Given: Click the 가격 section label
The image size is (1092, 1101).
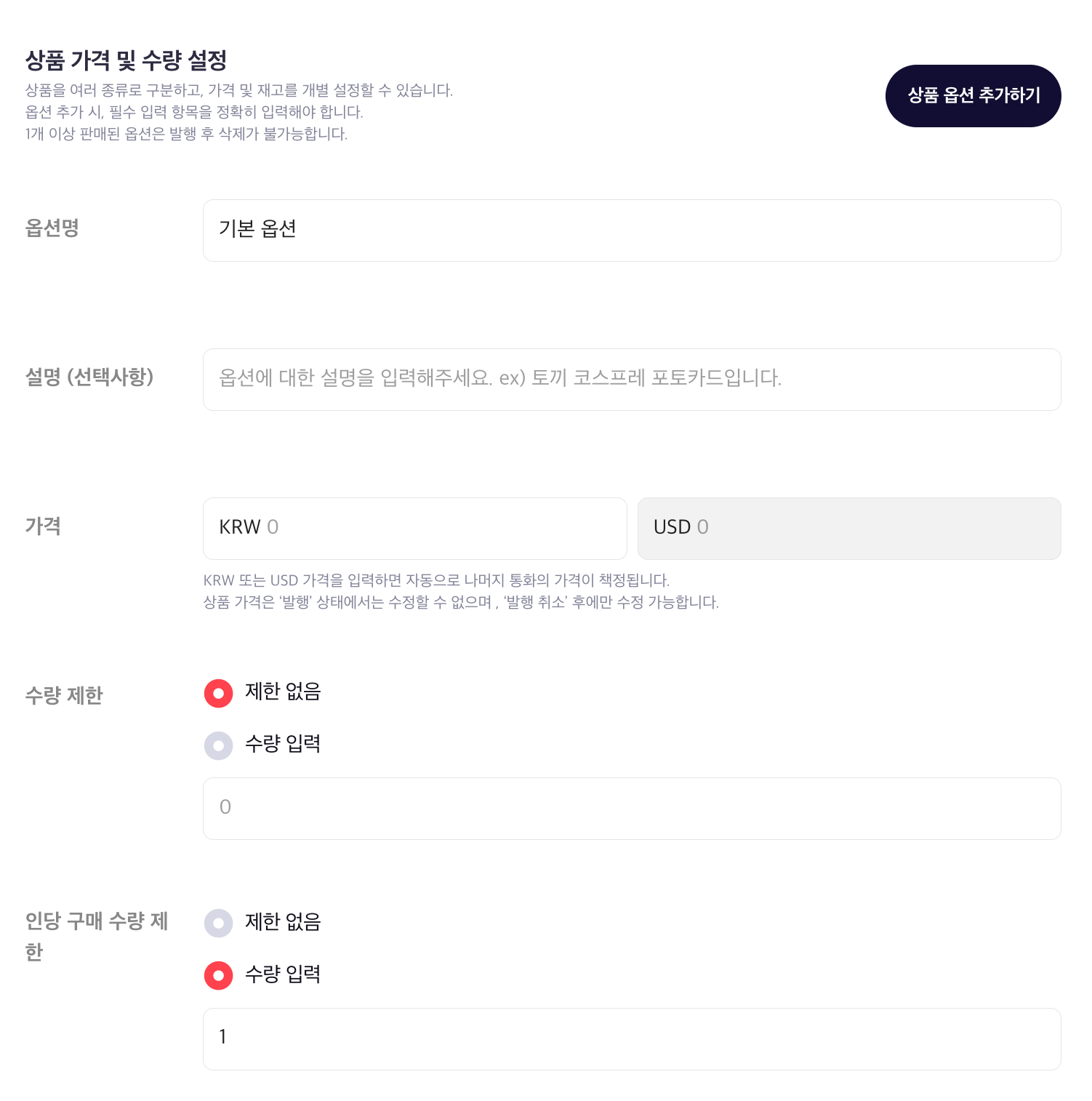Looking at the screenshot, I should [x=41, y=527].
